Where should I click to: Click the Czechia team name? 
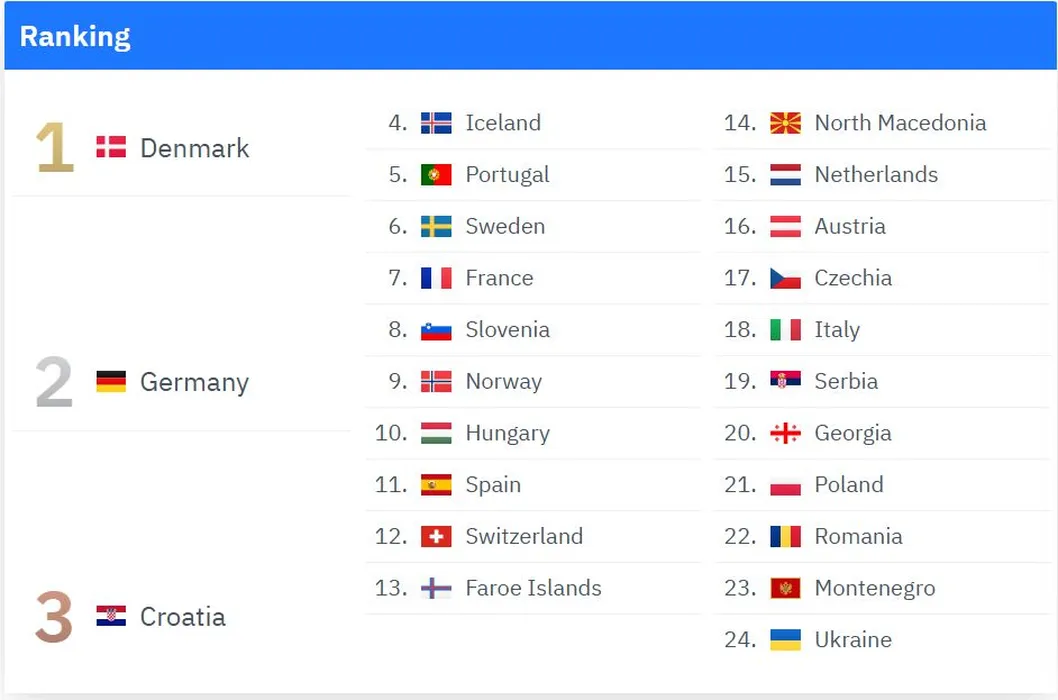853,278
